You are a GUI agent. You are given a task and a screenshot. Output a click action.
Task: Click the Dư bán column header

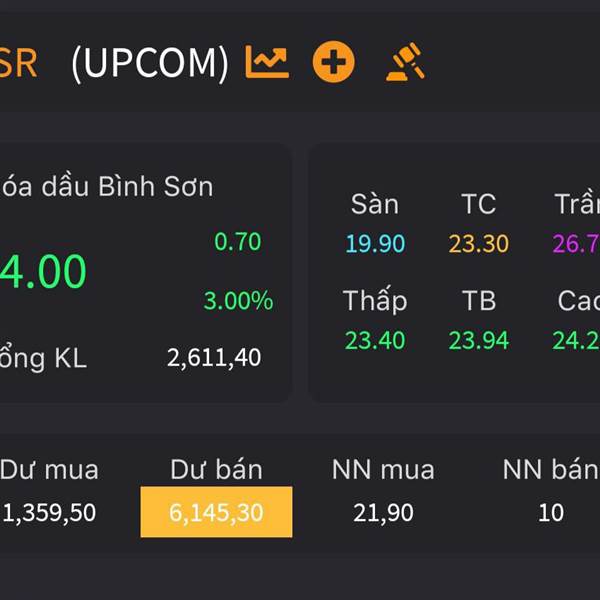coord(217,470)
